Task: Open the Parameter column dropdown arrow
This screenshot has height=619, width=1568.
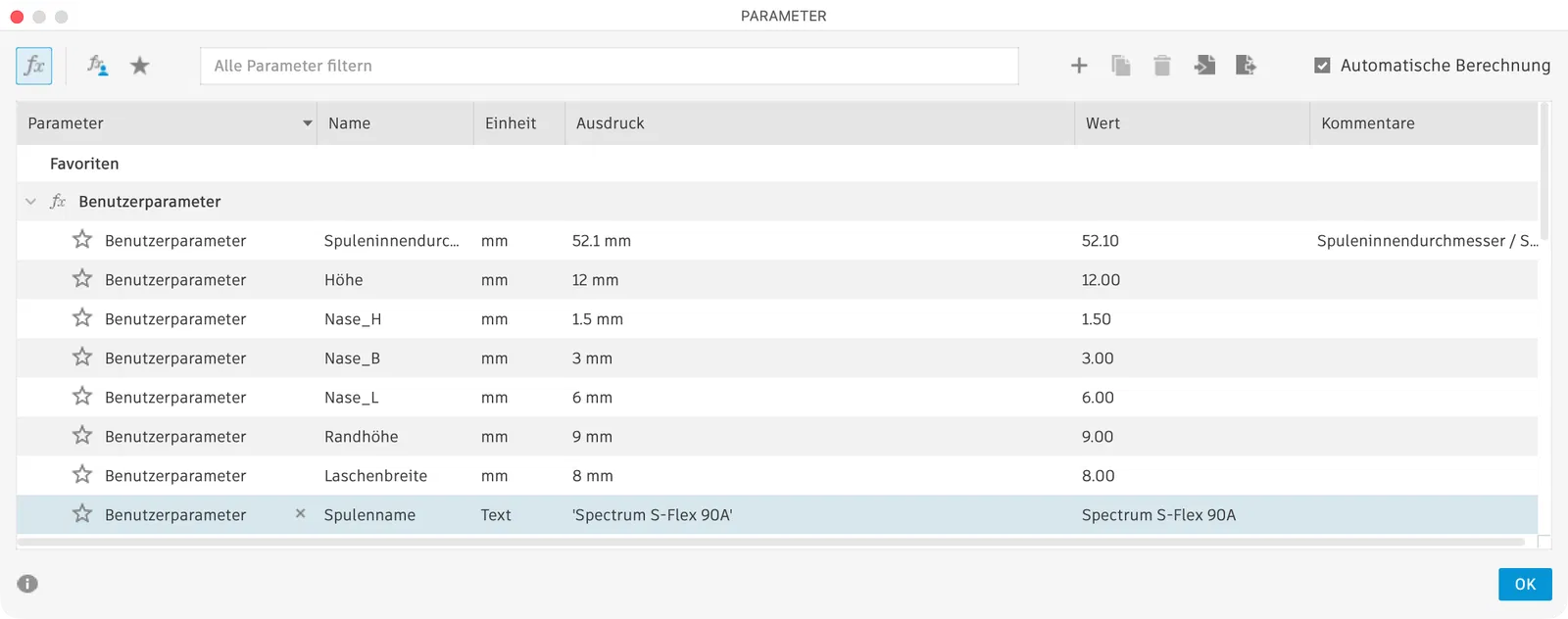Action: [x=308, y=123]
